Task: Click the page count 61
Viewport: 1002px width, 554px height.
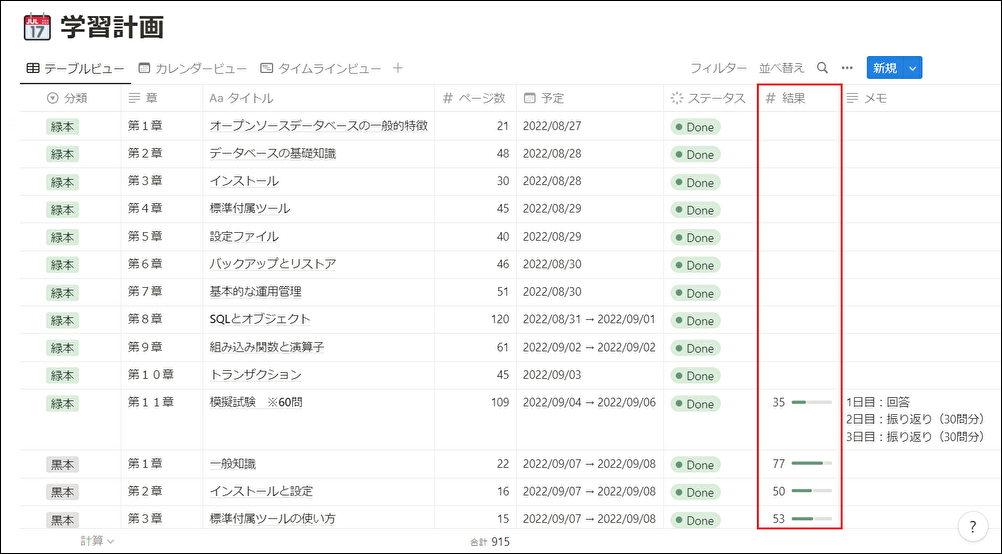Action: pos(503,347)
